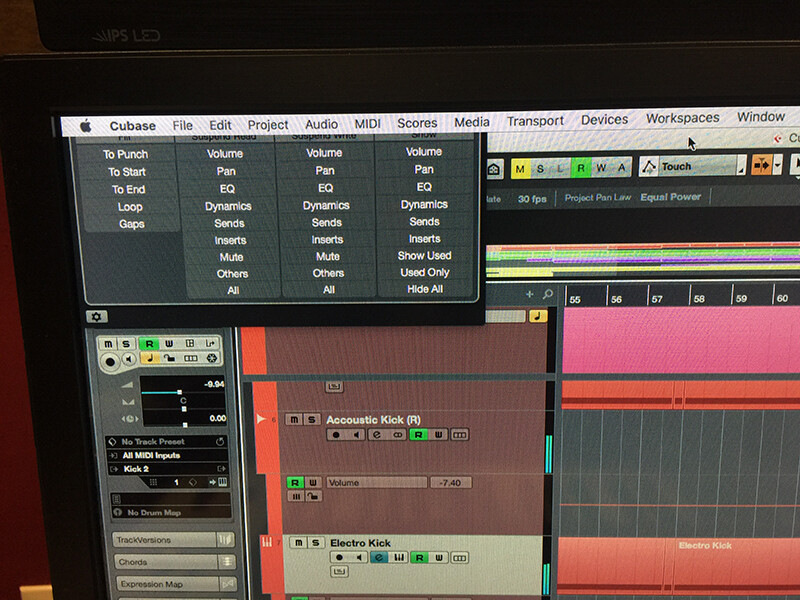
Task: Mute track in Inspector
Action: (x=108, y=344)
